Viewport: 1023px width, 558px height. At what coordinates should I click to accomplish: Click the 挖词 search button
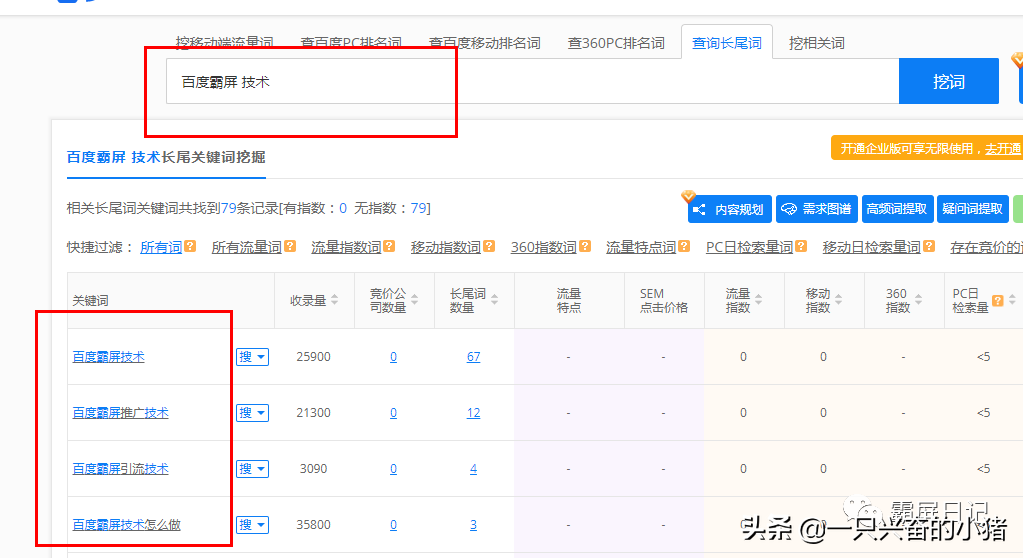tap(949, 82)
